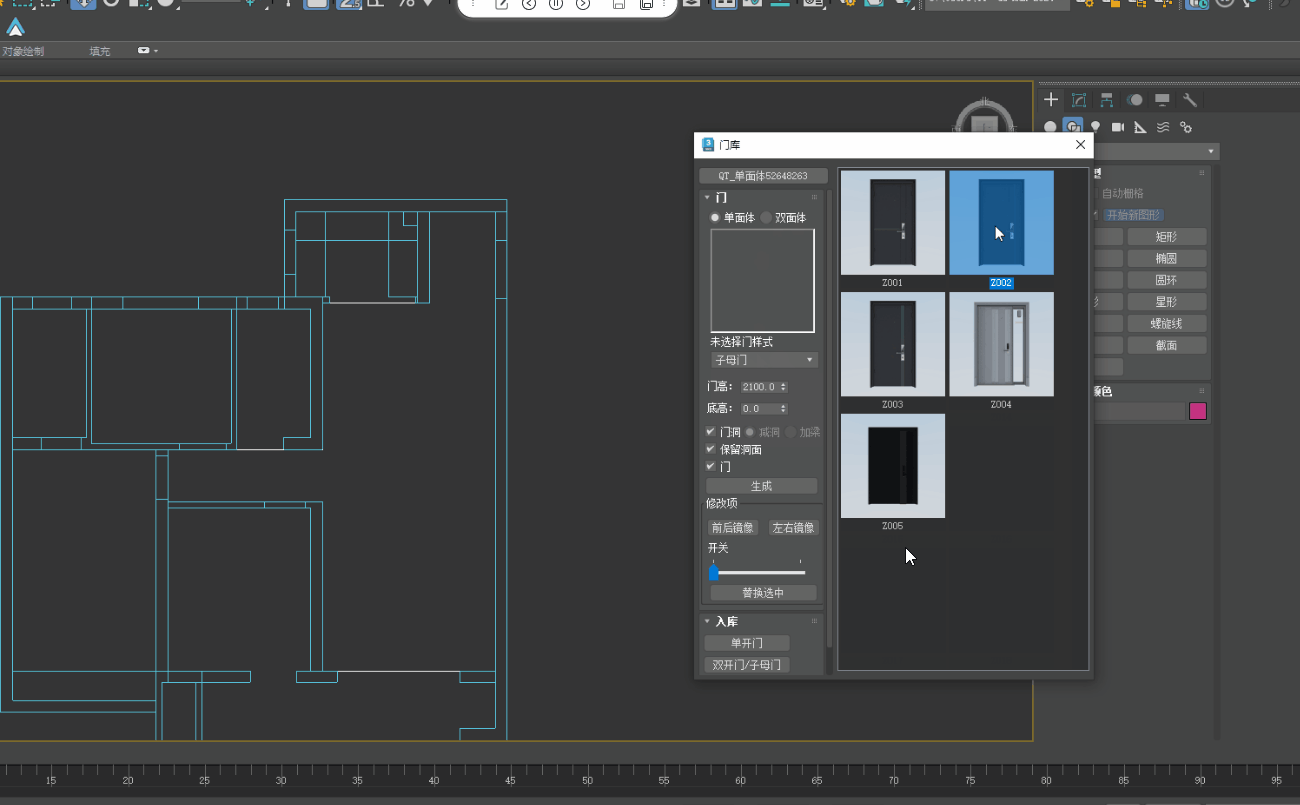Toggle the 保留洞面 checkbox
Screen dimensions: 1300x805
(x=711, y=449)
